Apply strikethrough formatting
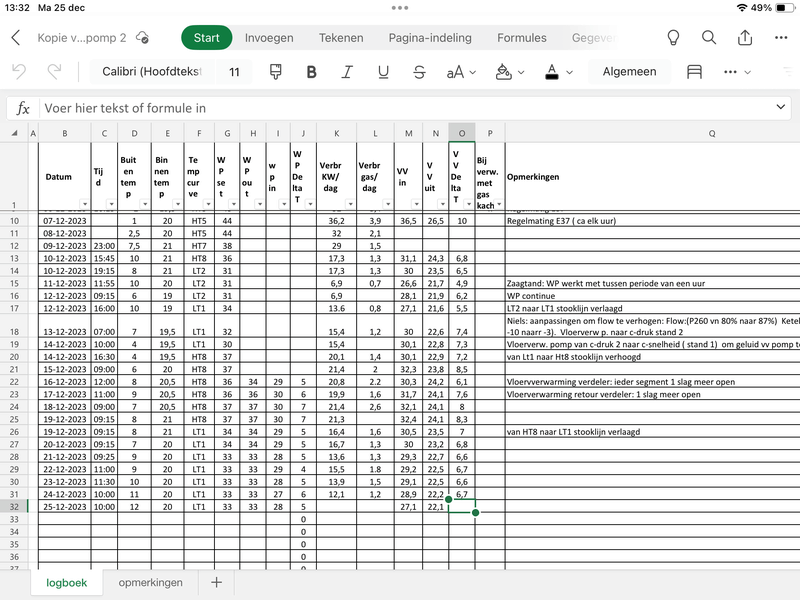 click(x=419, y=72)
